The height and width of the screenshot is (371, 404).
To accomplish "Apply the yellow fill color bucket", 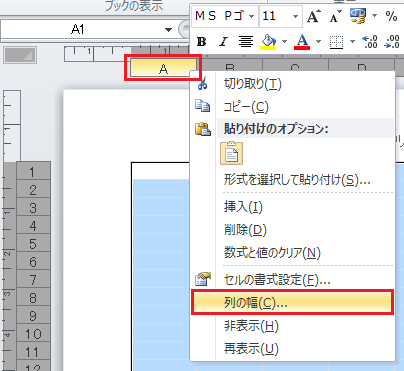I will (x=269, y=42).
